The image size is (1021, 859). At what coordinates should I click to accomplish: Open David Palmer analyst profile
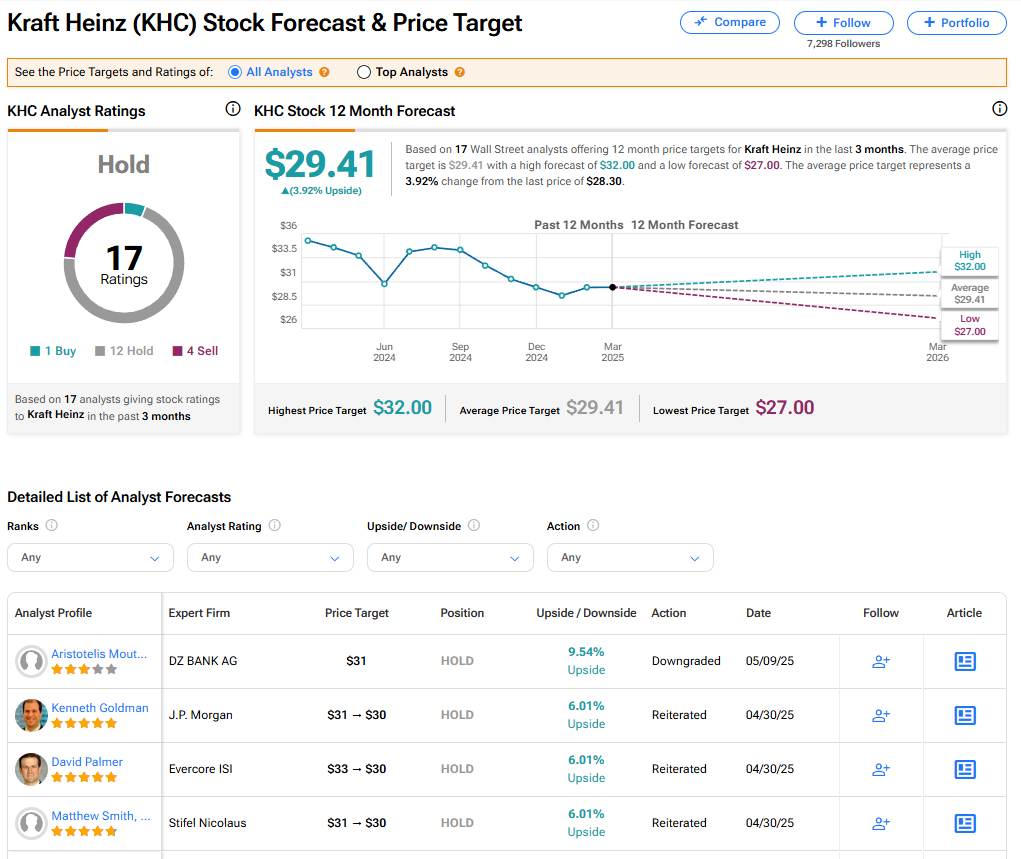[x=87, y=762]
